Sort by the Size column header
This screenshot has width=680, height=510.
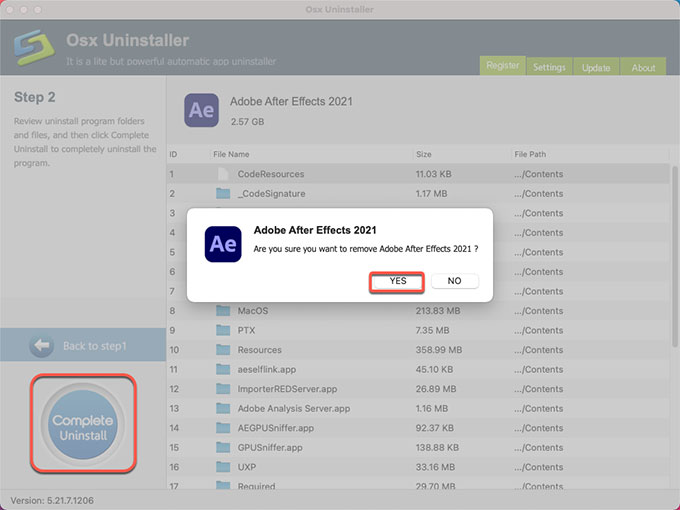[424, 154]
